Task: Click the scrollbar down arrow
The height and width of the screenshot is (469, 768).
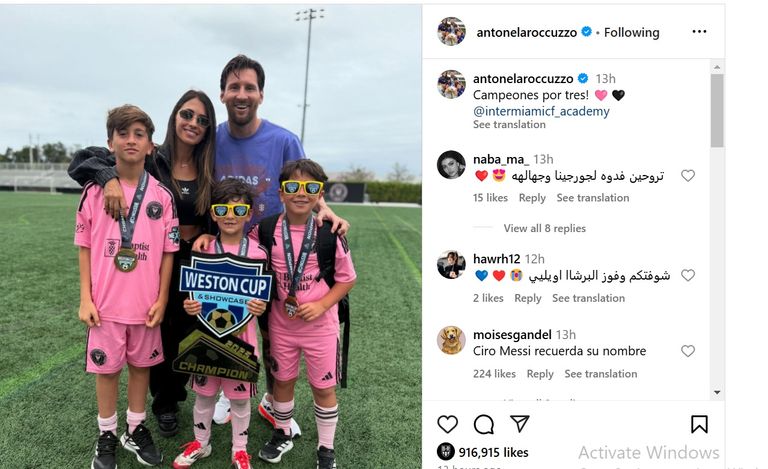Action: coord(717,392)
